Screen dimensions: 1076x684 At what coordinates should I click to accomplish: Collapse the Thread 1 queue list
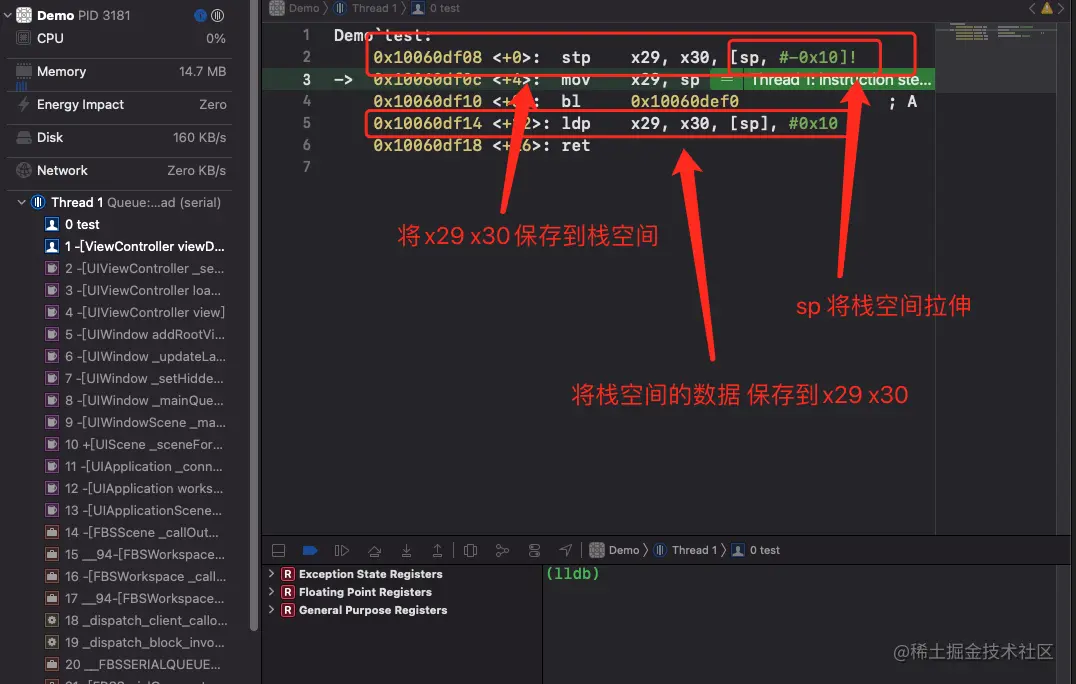(x=21, y=202)
